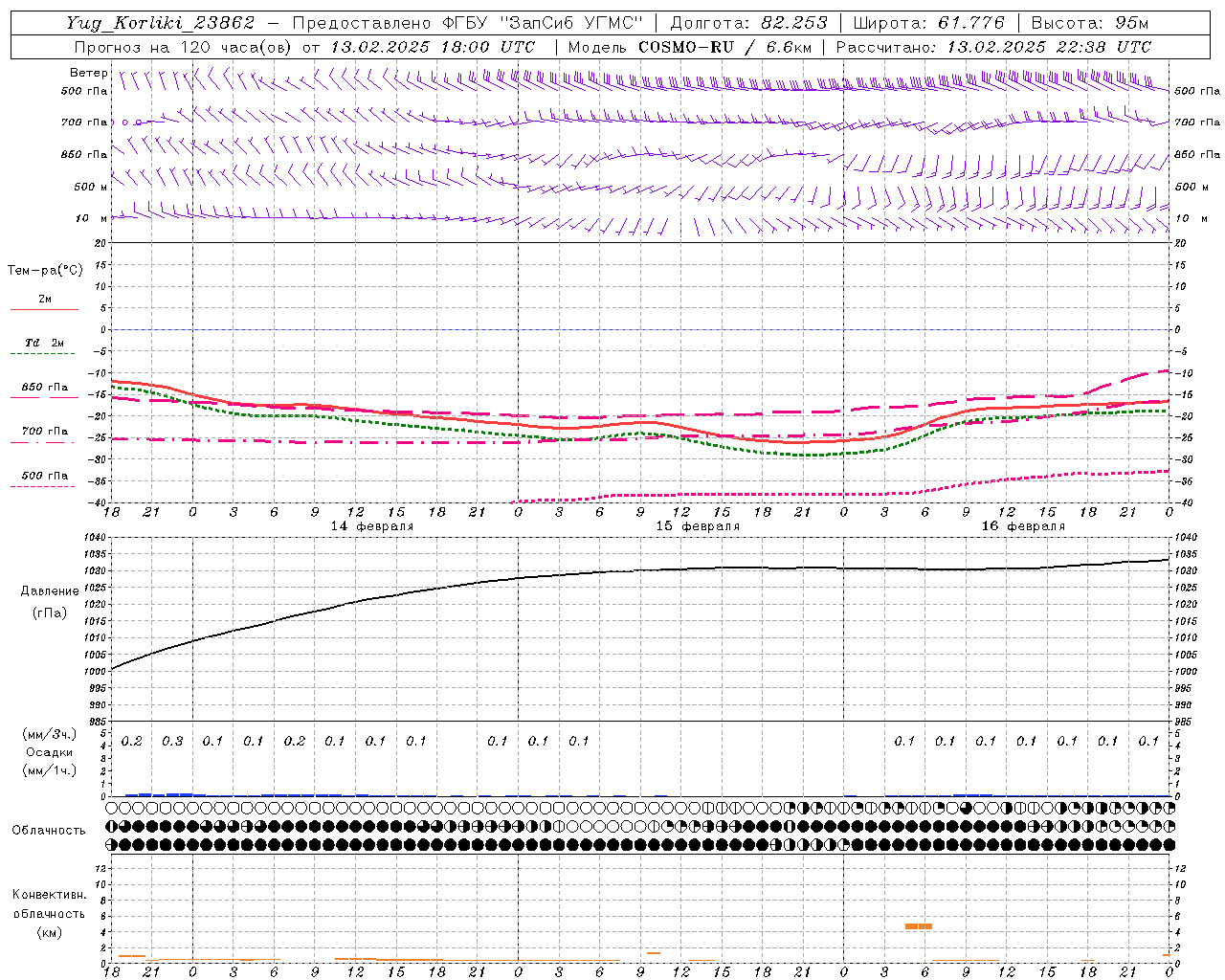Click the Облачность cloudiness label
Viewport: 1225px width, 980px height.
pyautogui.click(x=49, y=831)
